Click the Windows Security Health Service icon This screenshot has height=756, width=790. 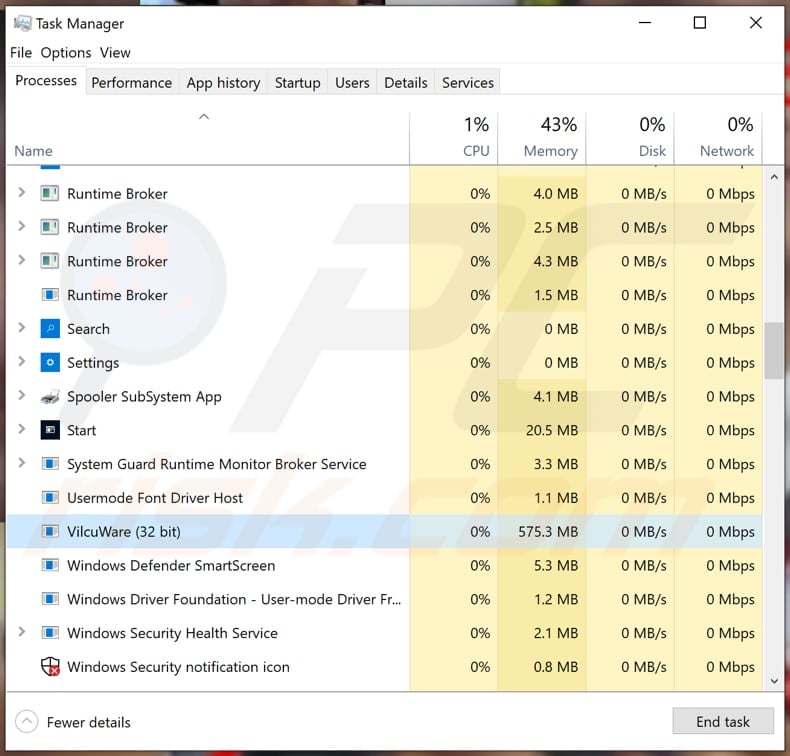(50, 633)
